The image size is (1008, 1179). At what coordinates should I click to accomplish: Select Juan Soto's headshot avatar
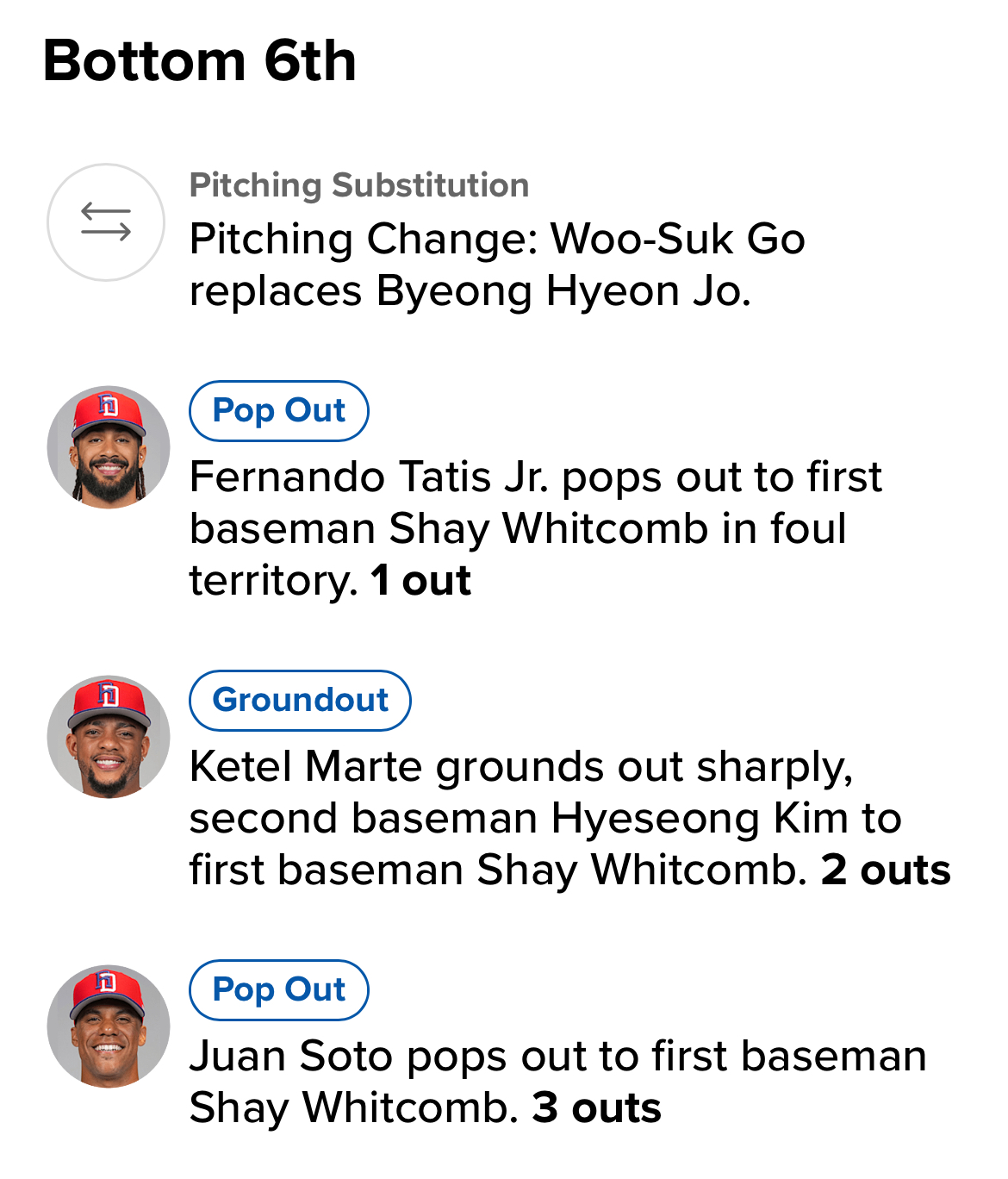point(109,1026)
